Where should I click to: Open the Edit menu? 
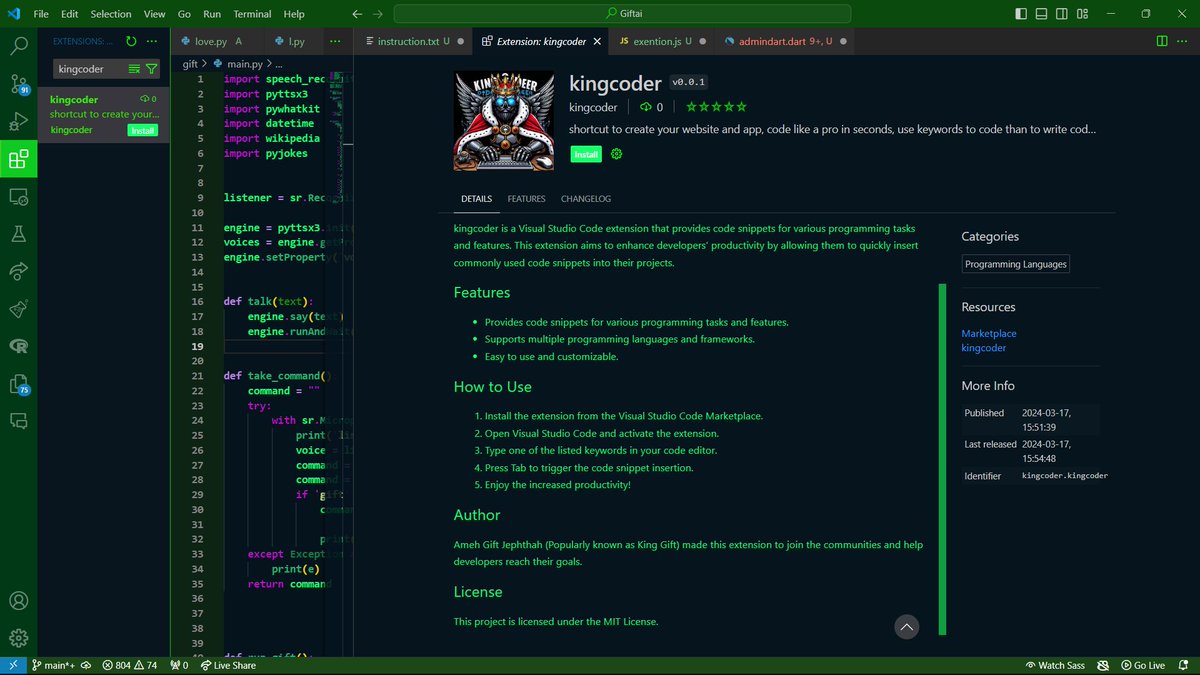coord(69,14)
